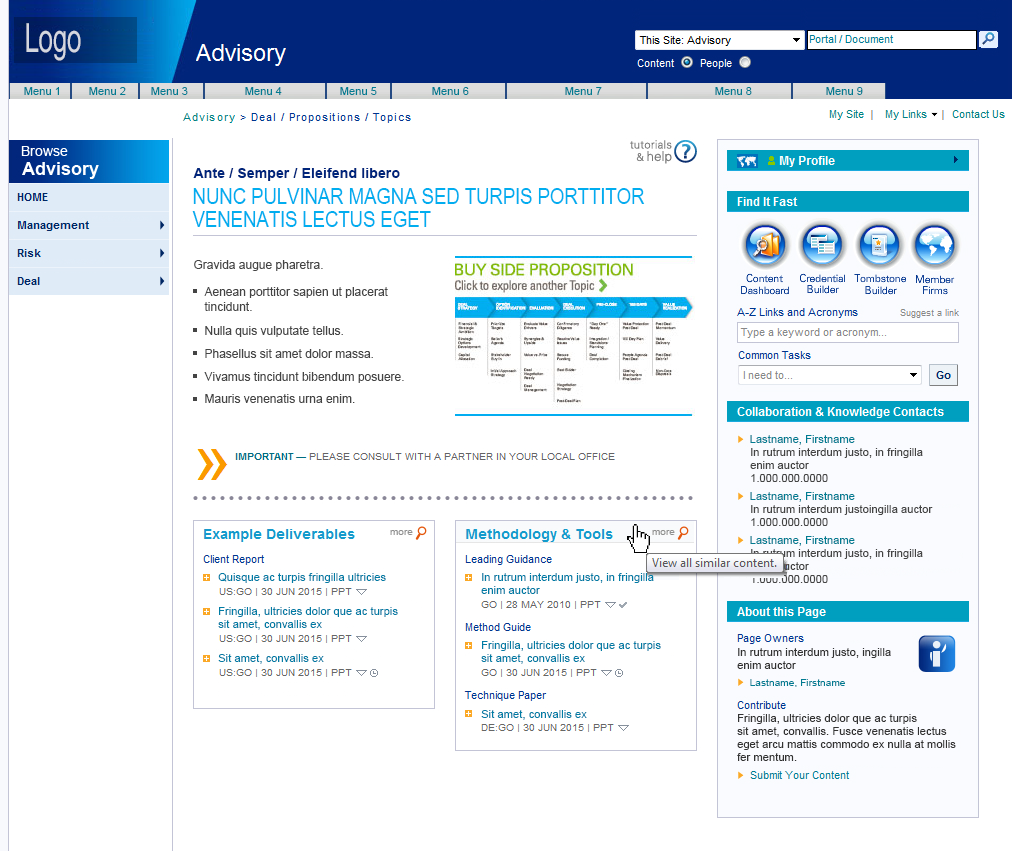Expand the Deal sidebar arrow
This screenshot has height=851, width=1012.
161,281
